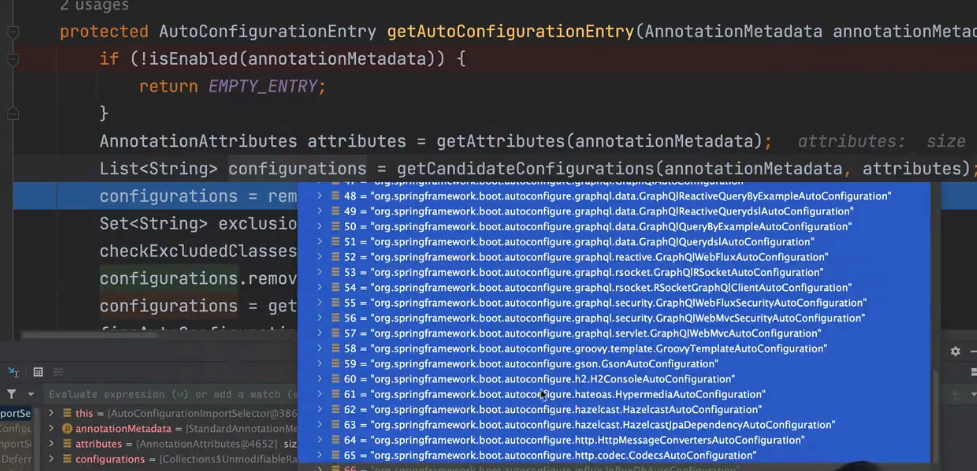Click the funnel filter icon in frames panel

click(x=11, y=394)
